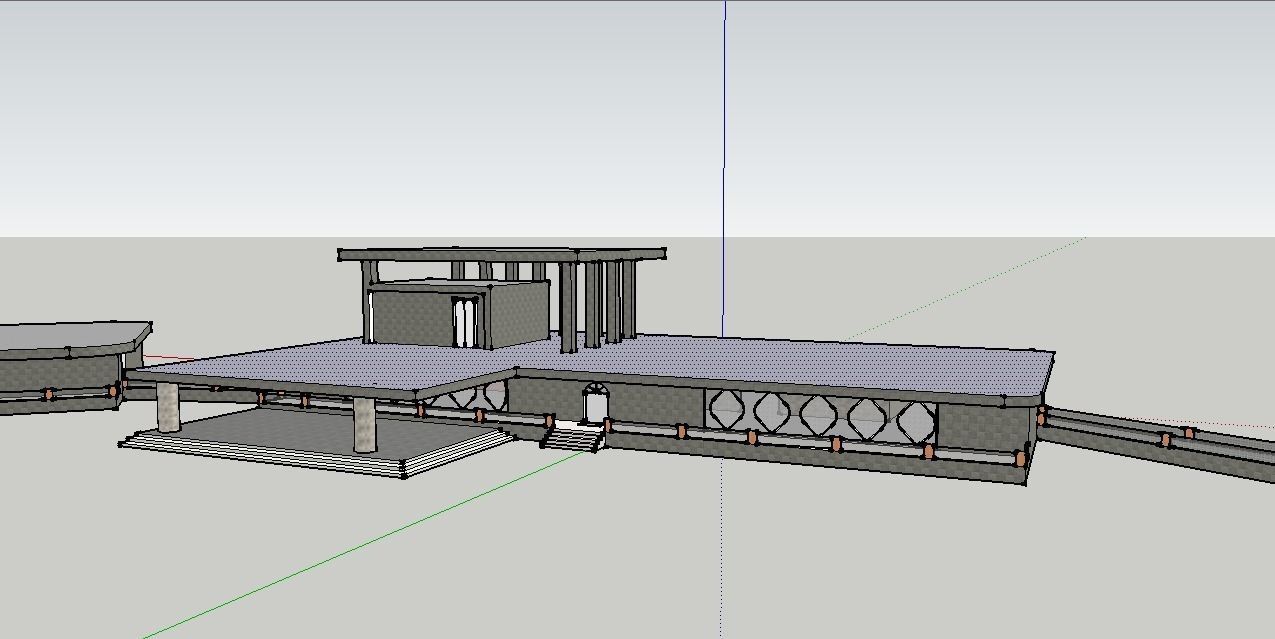
Task: Select the flat pergola slab above rooftop columns
Action: click(x=502, y=255)
